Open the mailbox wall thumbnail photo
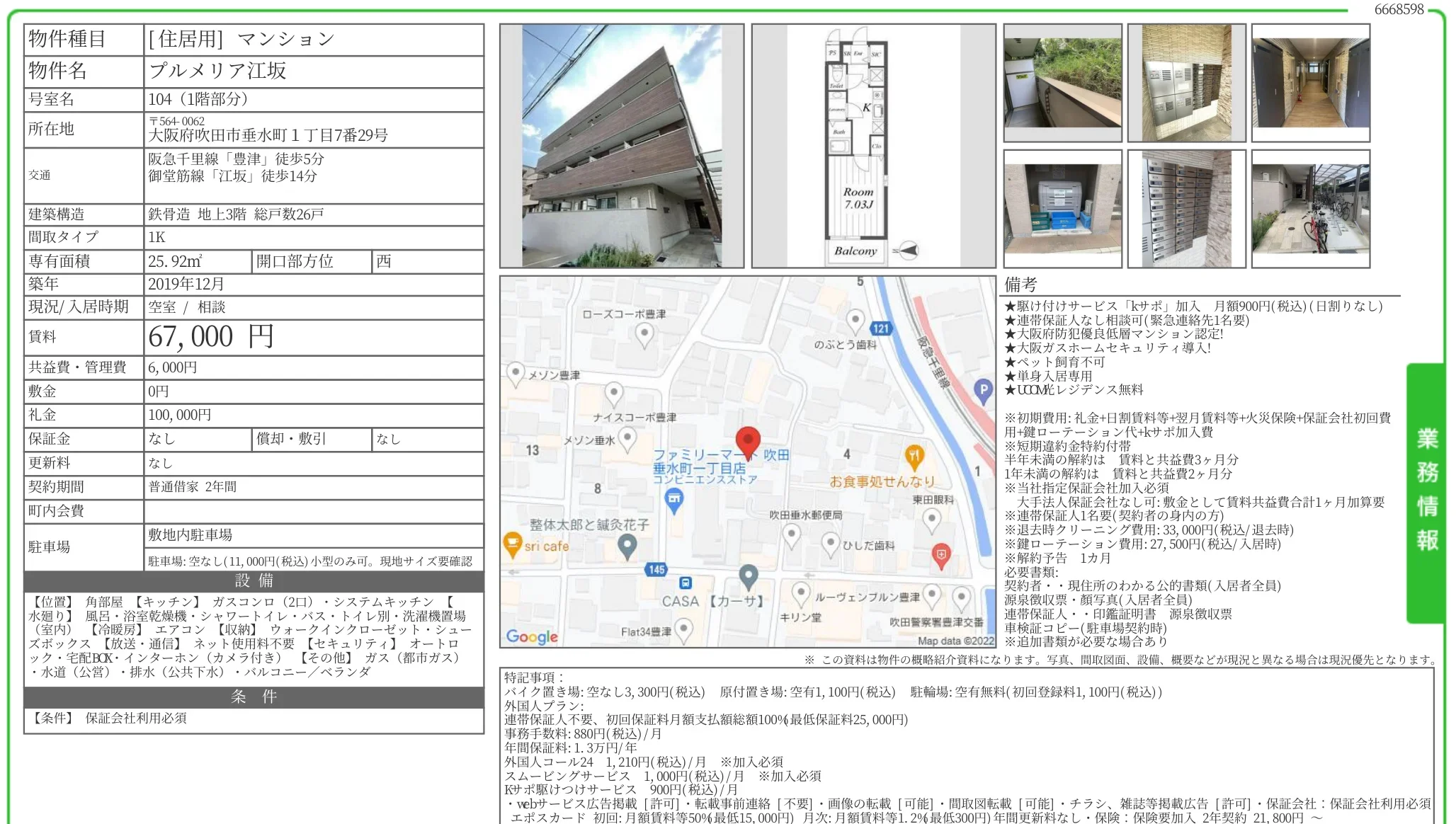The width and height of the screenshot is (1456, 824). (1186, 209)
